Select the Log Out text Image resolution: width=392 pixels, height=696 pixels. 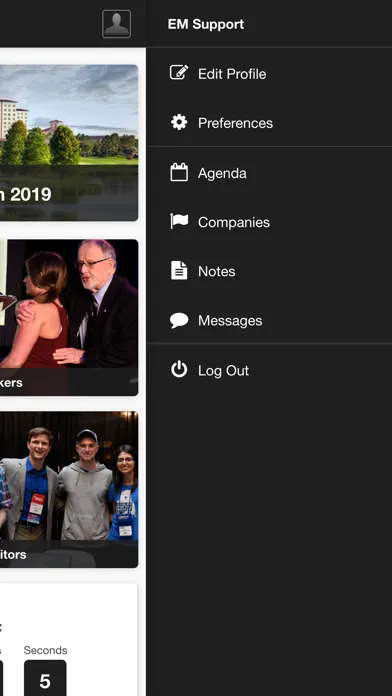pyautogui.click(x=223, y=371)
